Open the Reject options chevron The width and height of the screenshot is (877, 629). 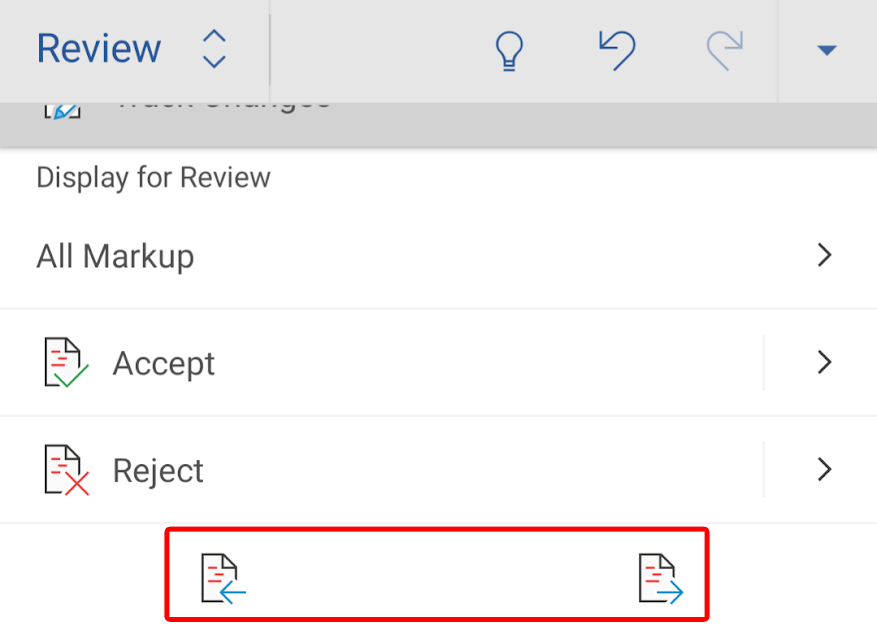[824, 469]
